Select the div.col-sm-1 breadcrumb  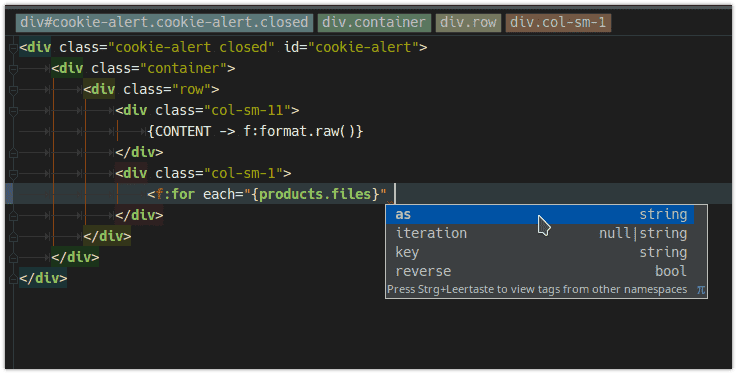pos(558,23)
